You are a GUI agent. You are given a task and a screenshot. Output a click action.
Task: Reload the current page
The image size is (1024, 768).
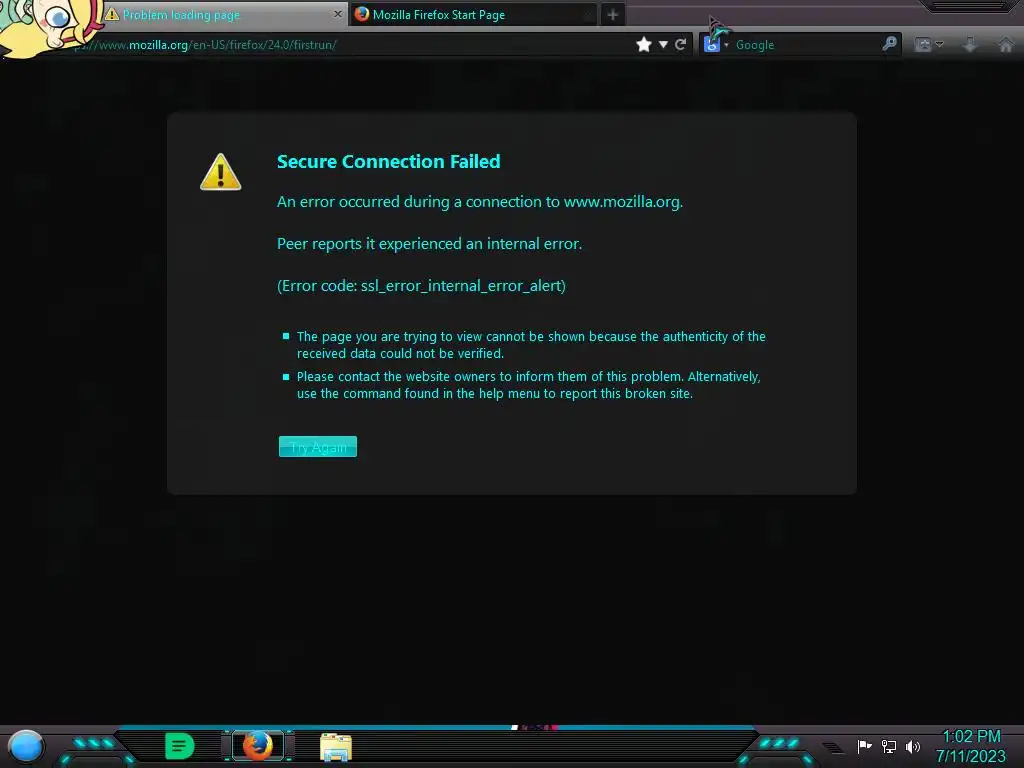680,44
